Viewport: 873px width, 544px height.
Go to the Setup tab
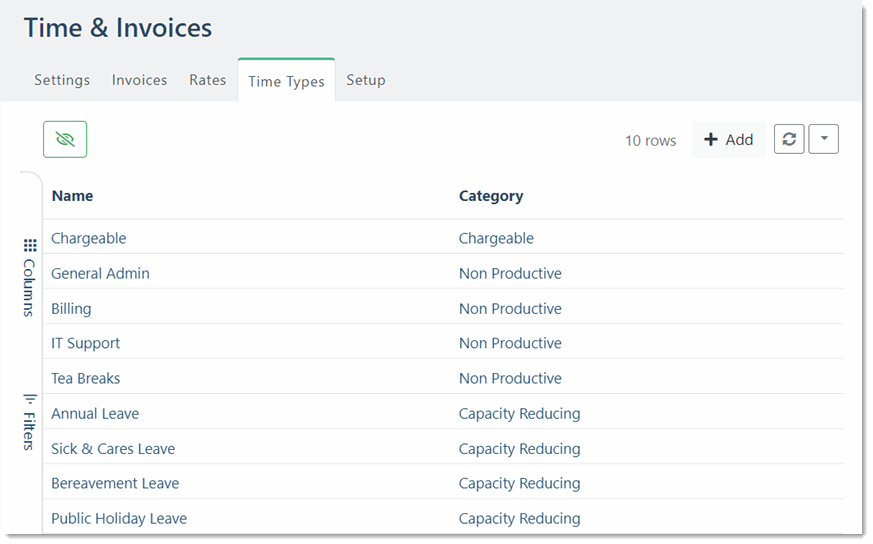pos(366,80)
